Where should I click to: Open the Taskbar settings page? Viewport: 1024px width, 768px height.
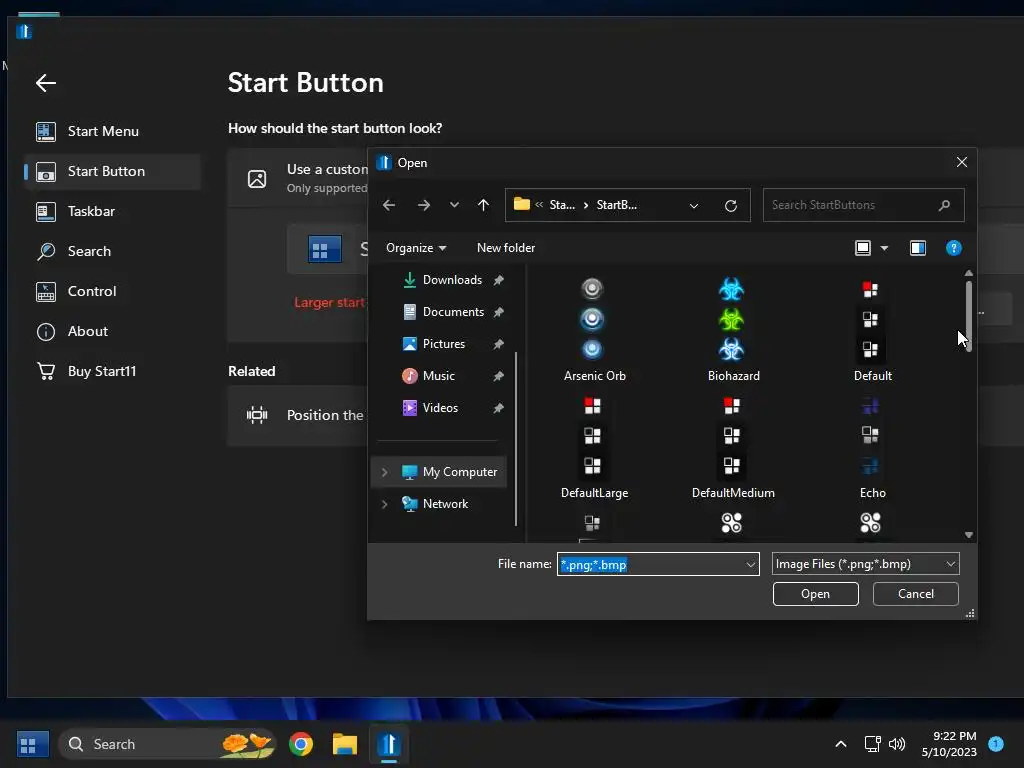tap(112, 212)
